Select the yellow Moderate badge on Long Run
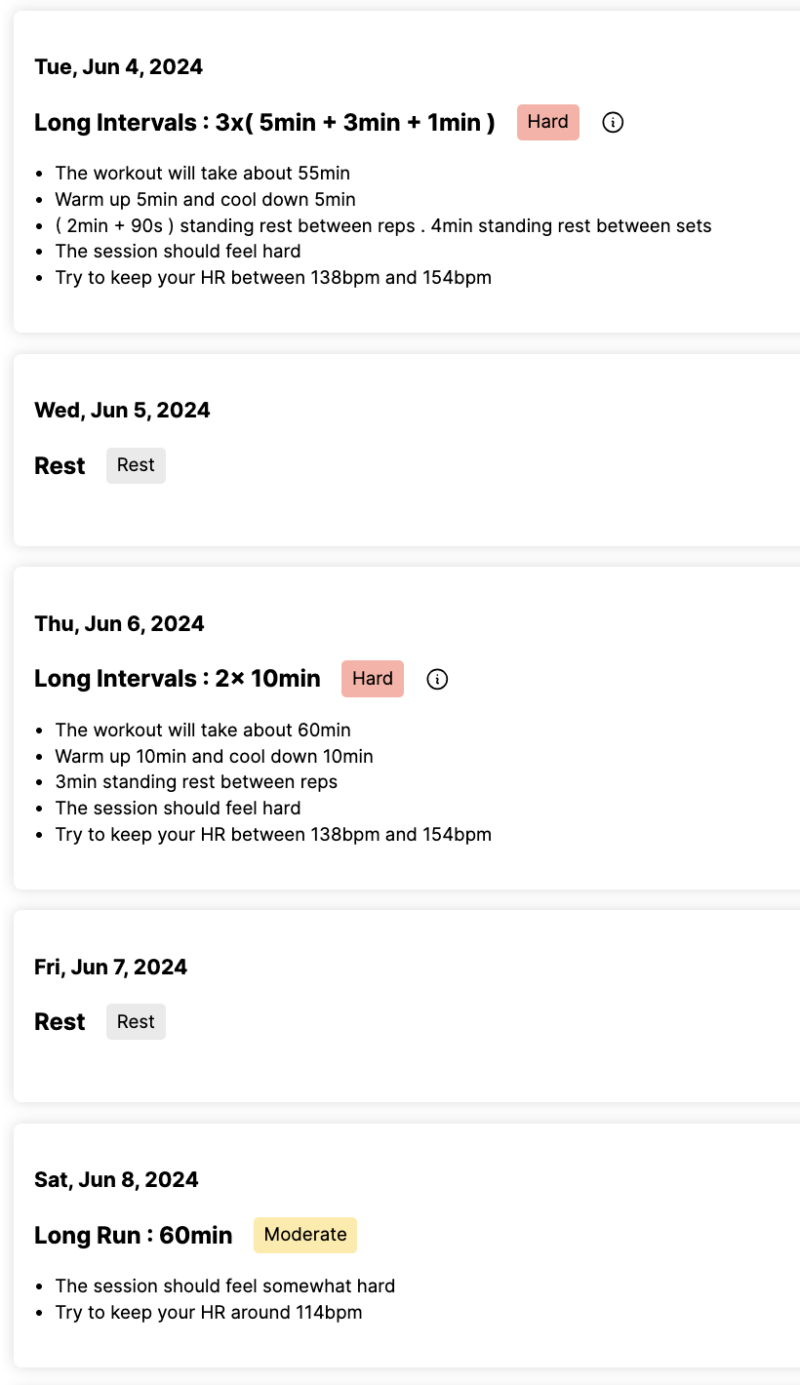This screenshot has width=800, height=1385. tap(305, 1234)
